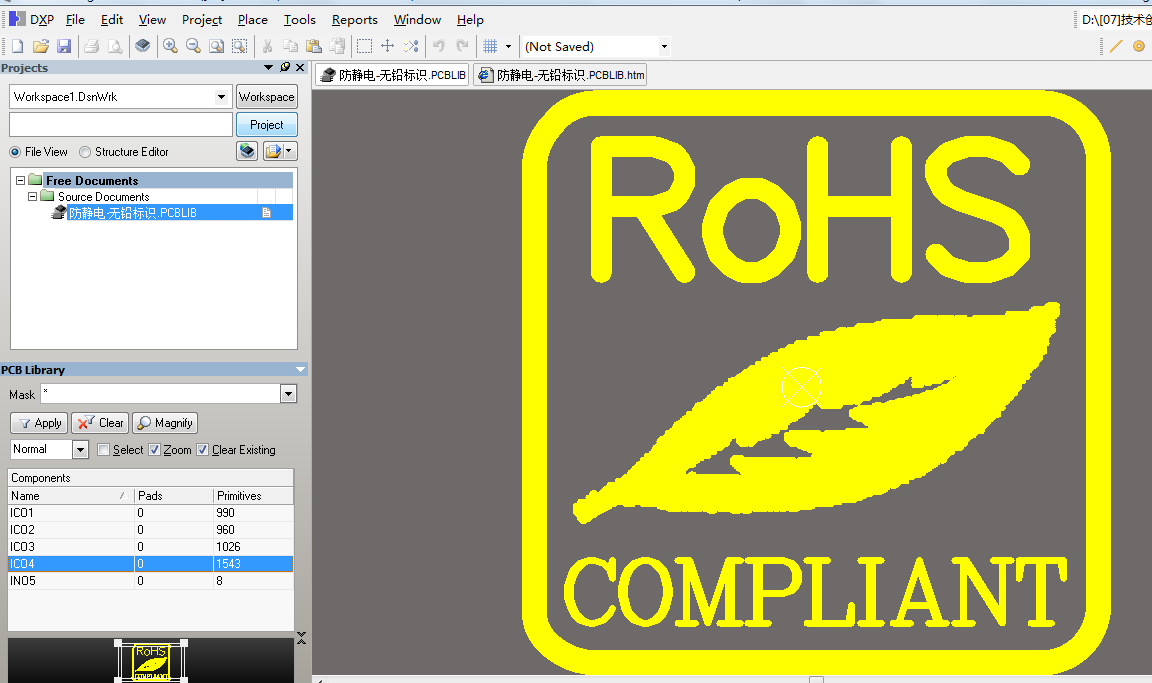The image size is (1152, 683).
Task: Open the Normal mode dropdown
Action: tap(81, 449)
